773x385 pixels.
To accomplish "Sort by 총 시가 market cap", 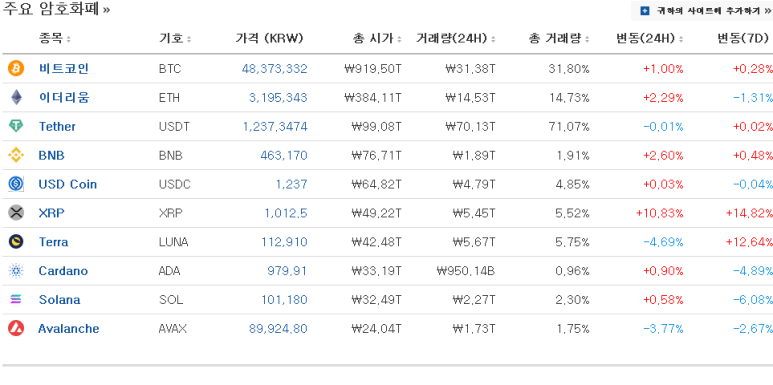I will [377, 38].
